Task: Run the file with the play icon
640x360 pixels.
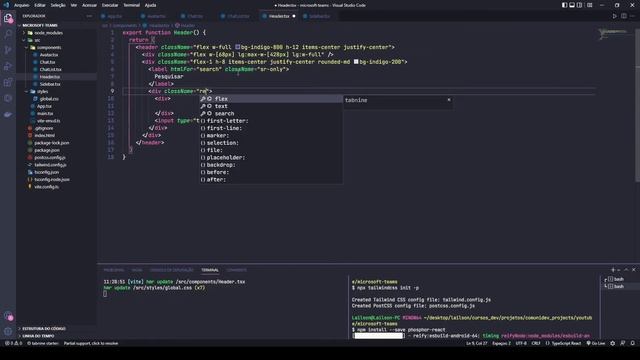Action: (x=615, y=16)
